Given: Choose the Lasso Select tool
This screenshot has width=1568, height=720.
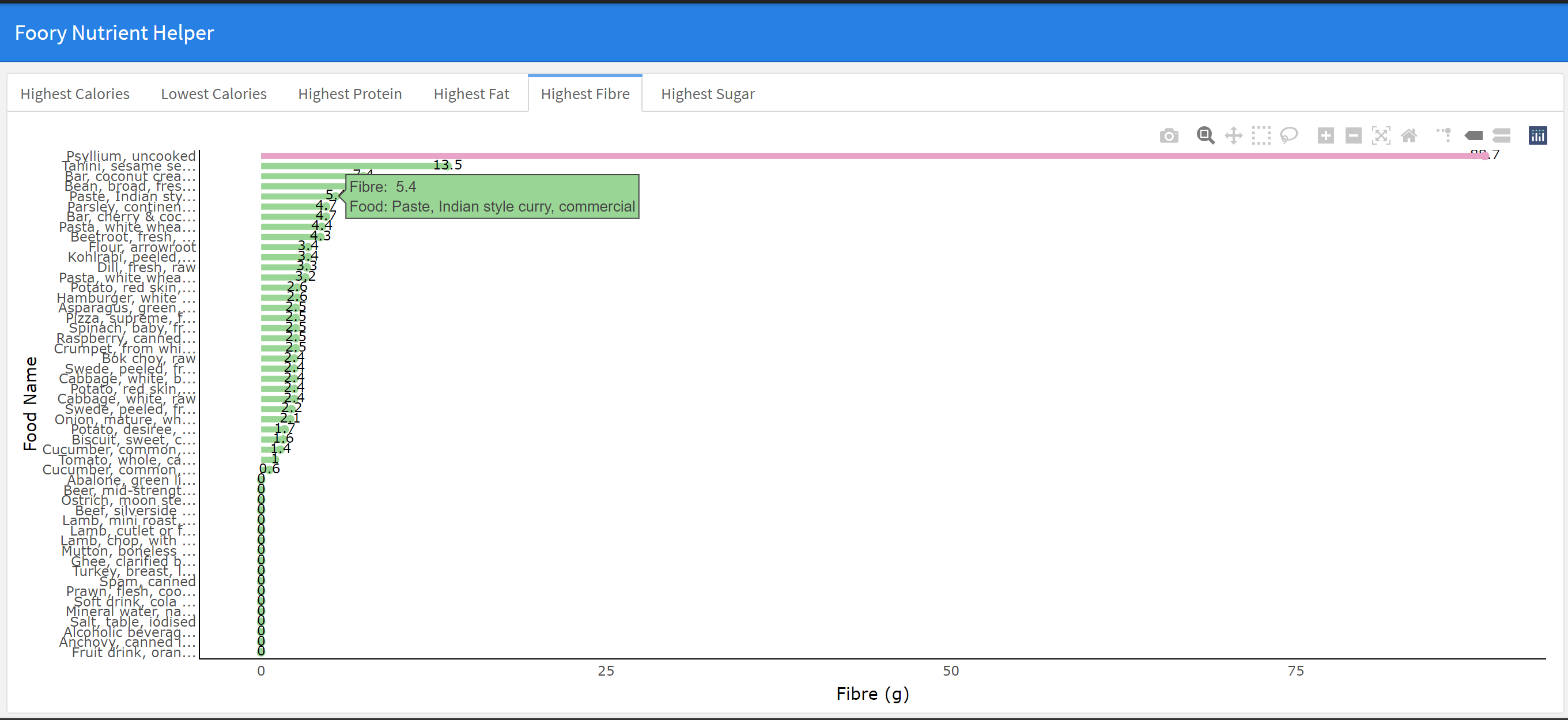Looking at the screenshot, I should point(1289,135).
